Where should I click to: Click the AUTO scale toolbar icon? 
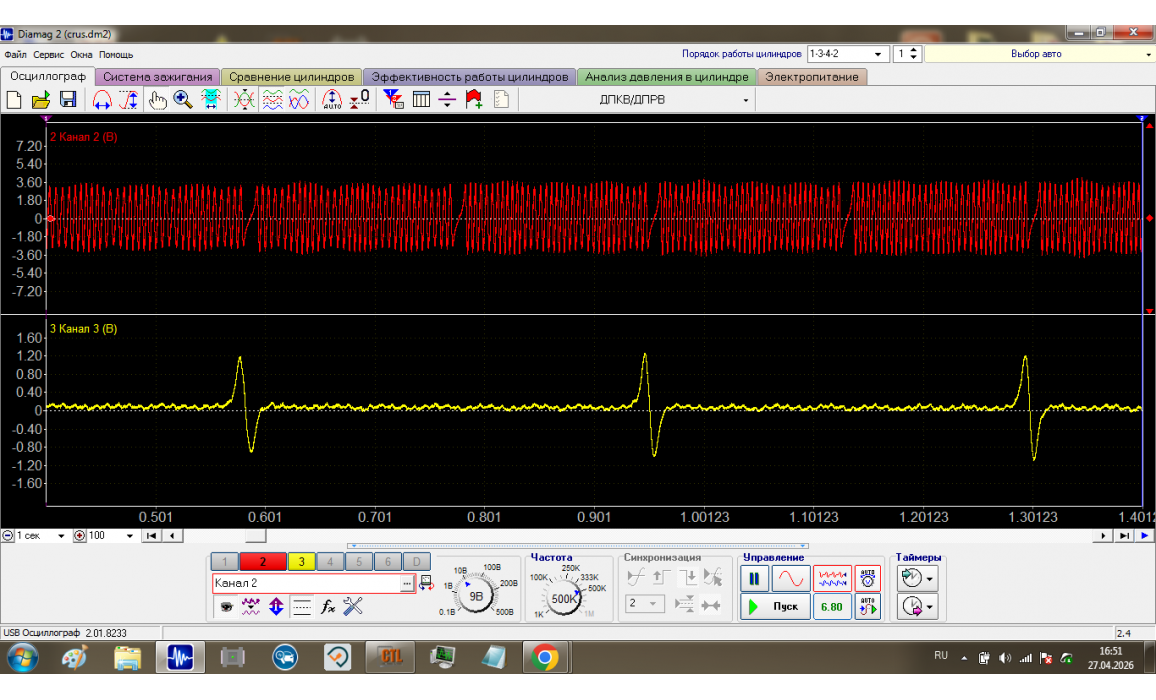[x=333, y=99]
